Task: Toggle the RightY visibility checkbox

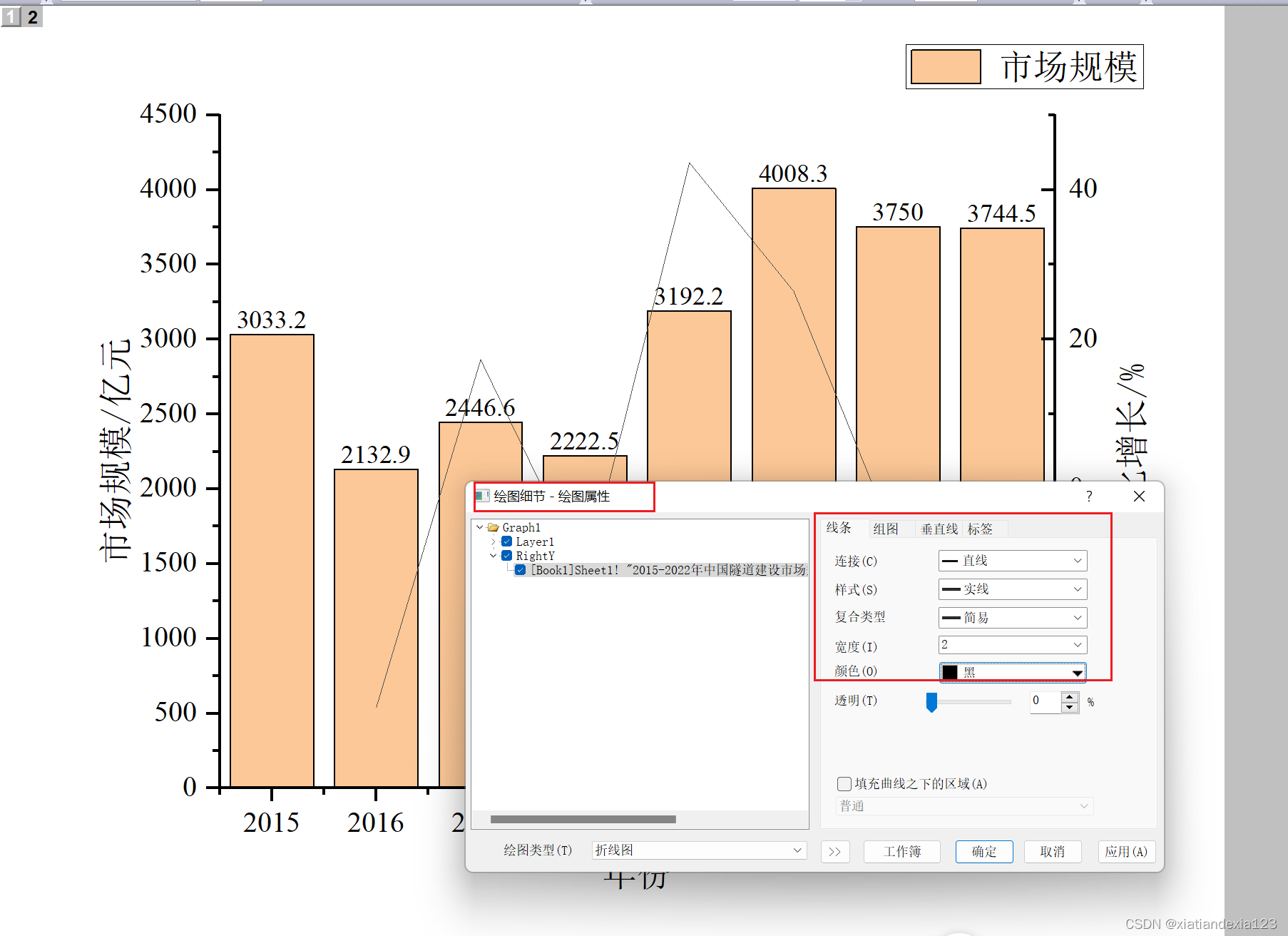Action: [507, 556]
